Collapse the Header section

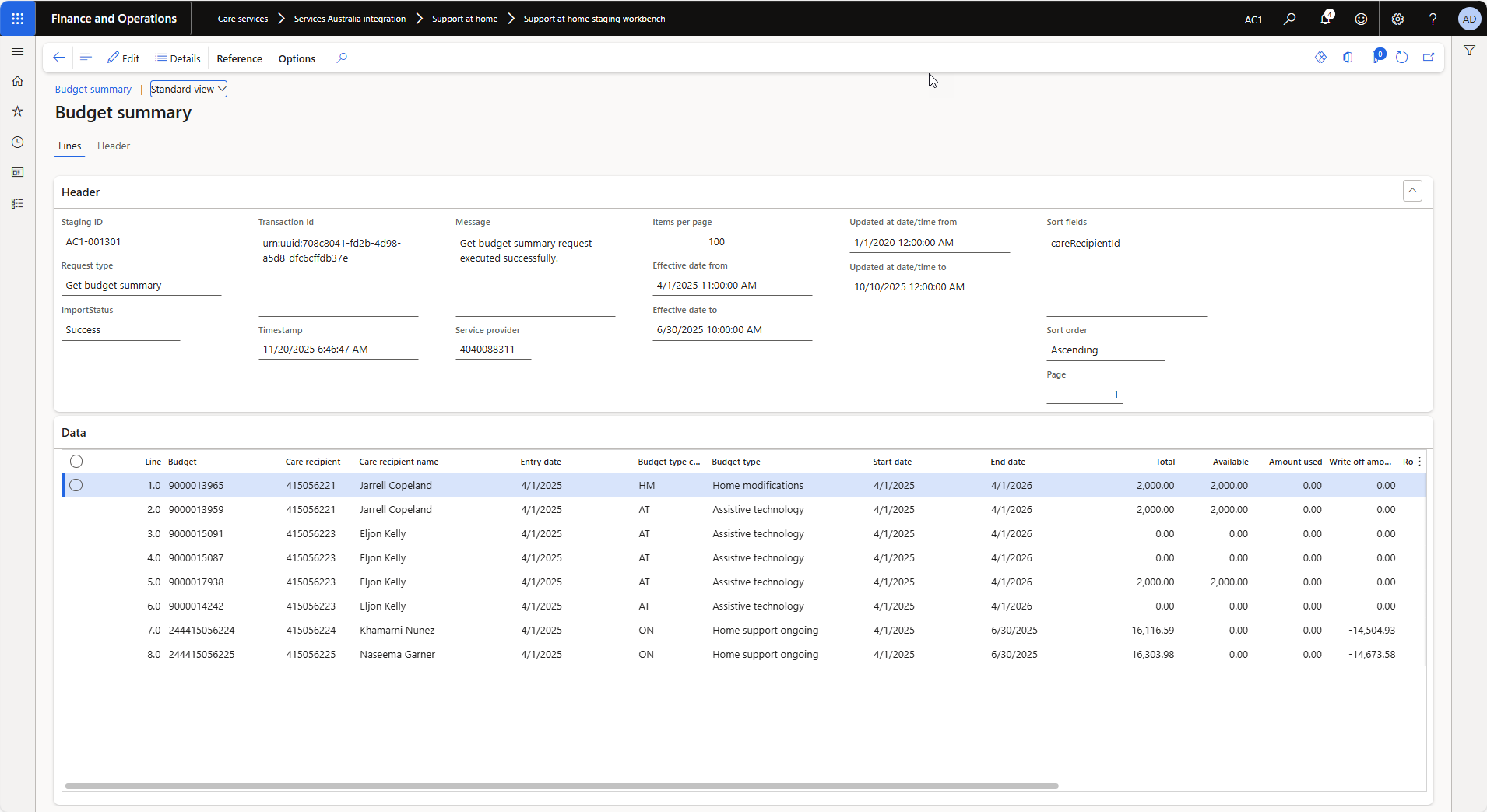1411,191
